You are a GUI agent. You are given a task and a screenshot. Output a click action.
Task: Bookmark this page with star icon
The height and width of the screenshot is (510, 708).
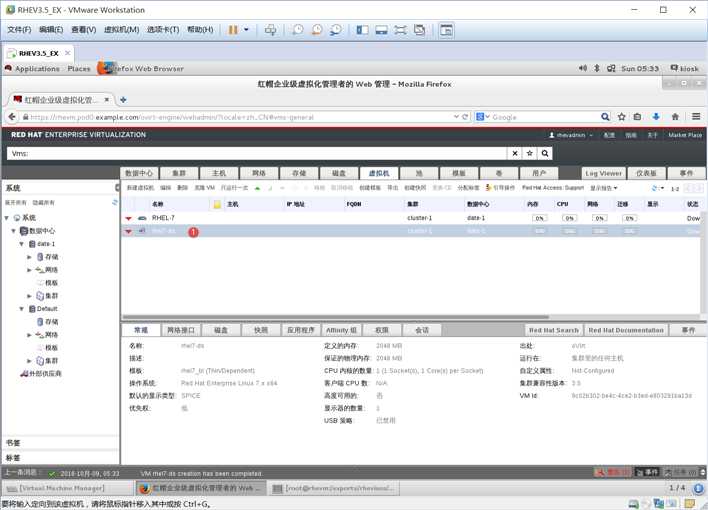click(621, 117)
